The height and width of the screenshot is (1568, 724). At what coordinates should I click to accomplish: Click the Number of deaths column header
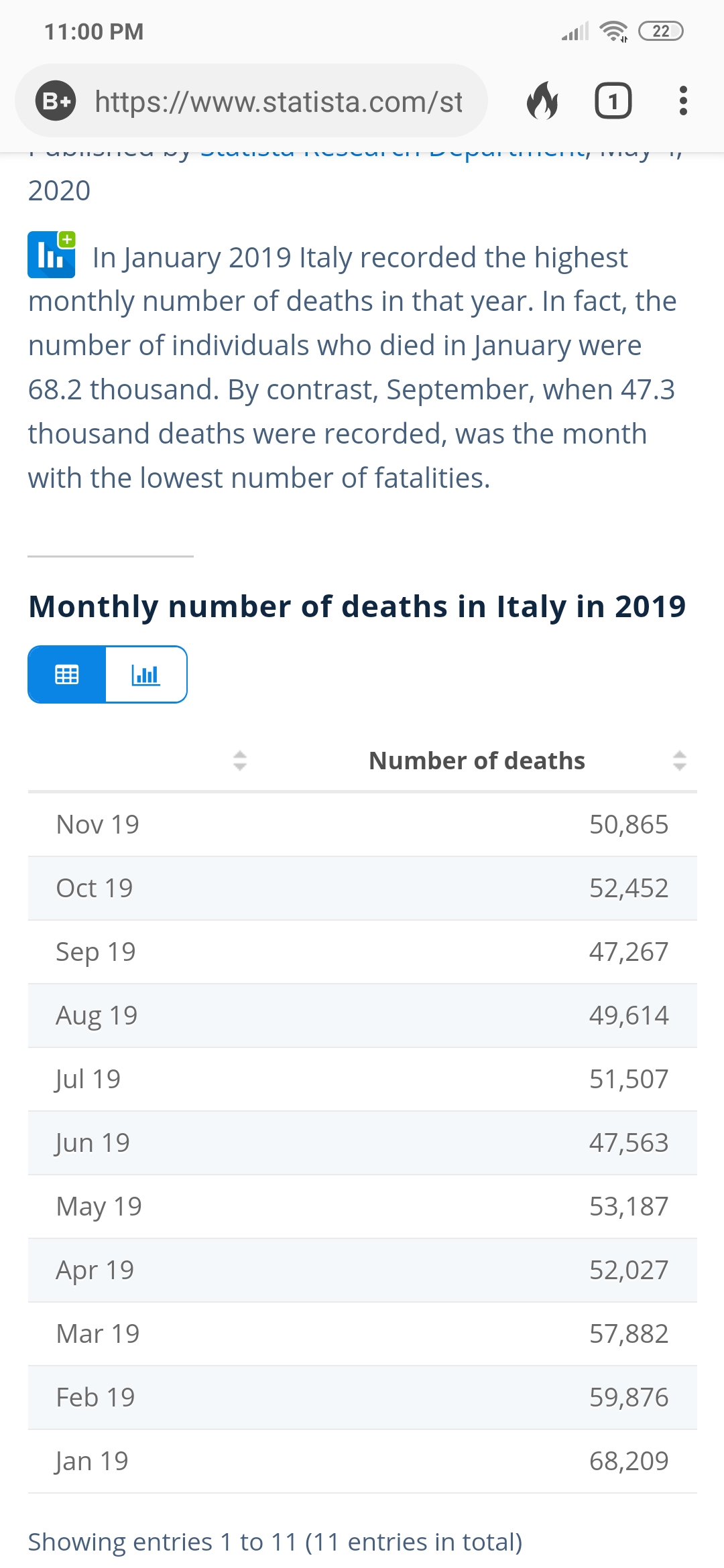coord(477,761)
